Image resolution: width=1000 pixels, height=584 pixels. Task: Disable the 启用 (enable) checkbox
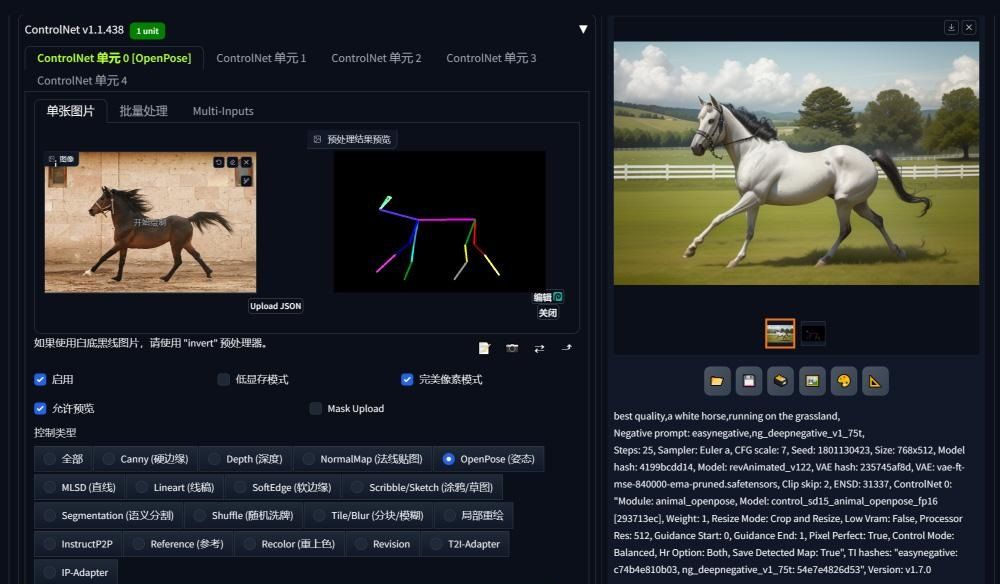(x=40, y=380)
